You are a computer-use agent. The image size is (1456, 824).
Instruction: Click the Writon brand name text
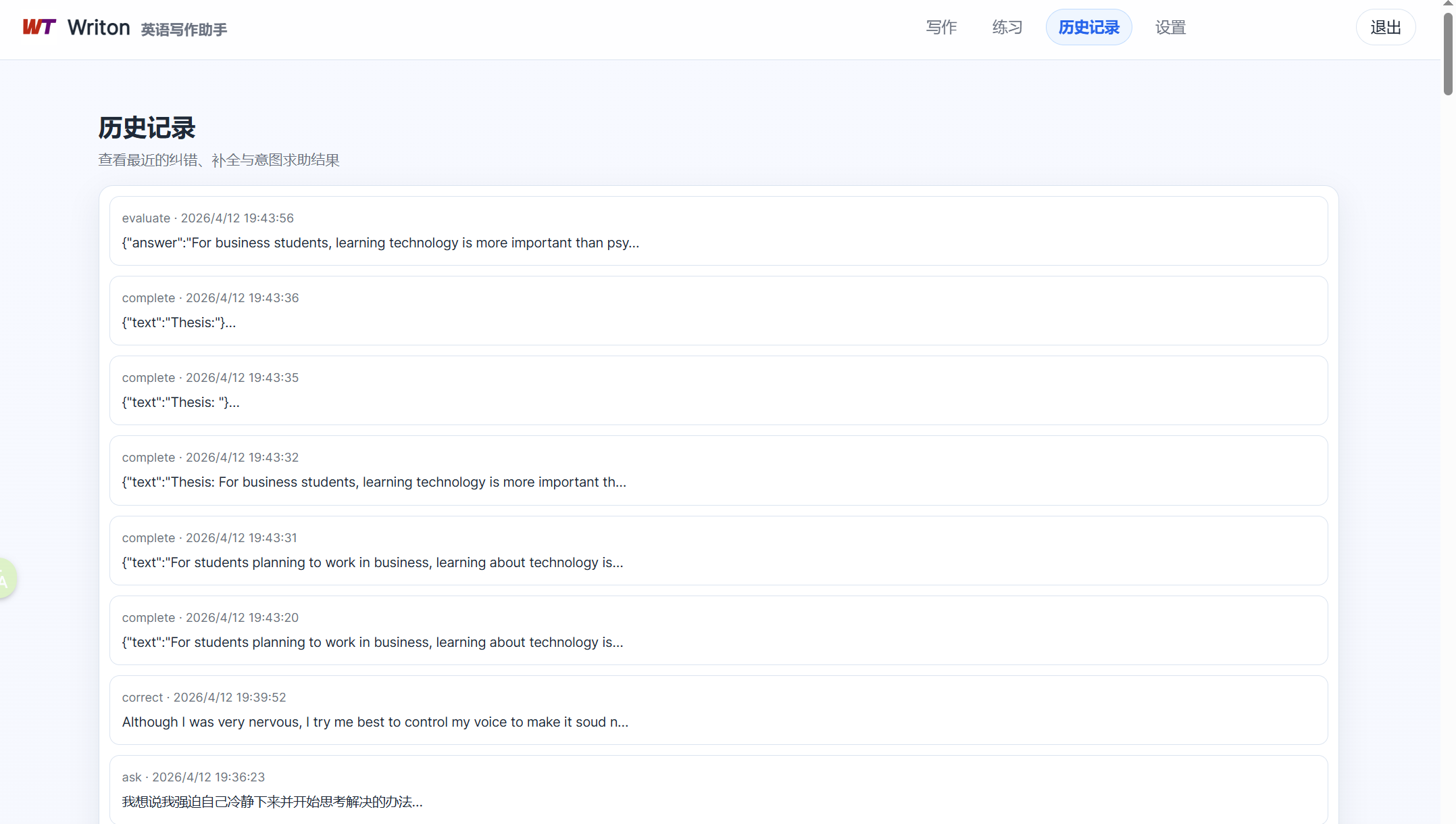click(x=99, y=28)
